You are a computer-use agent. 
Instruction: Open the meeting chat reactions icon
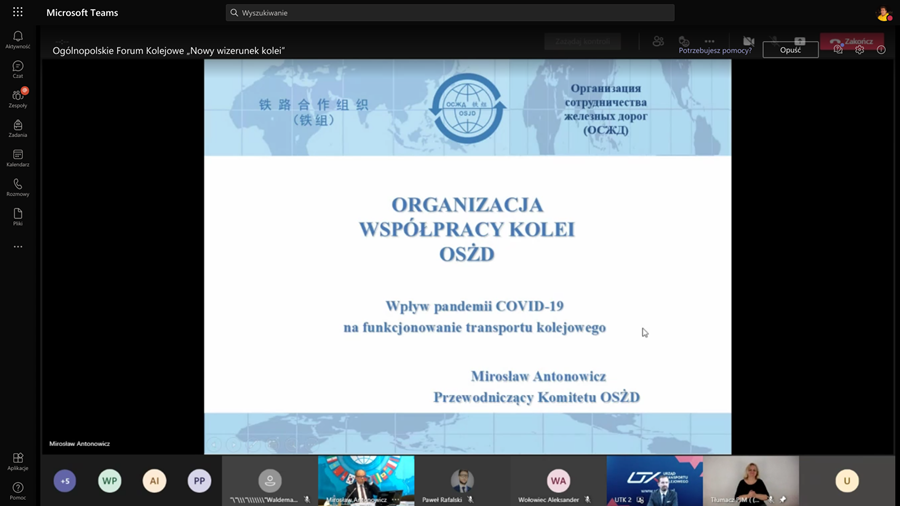click(x=684, y=41)
